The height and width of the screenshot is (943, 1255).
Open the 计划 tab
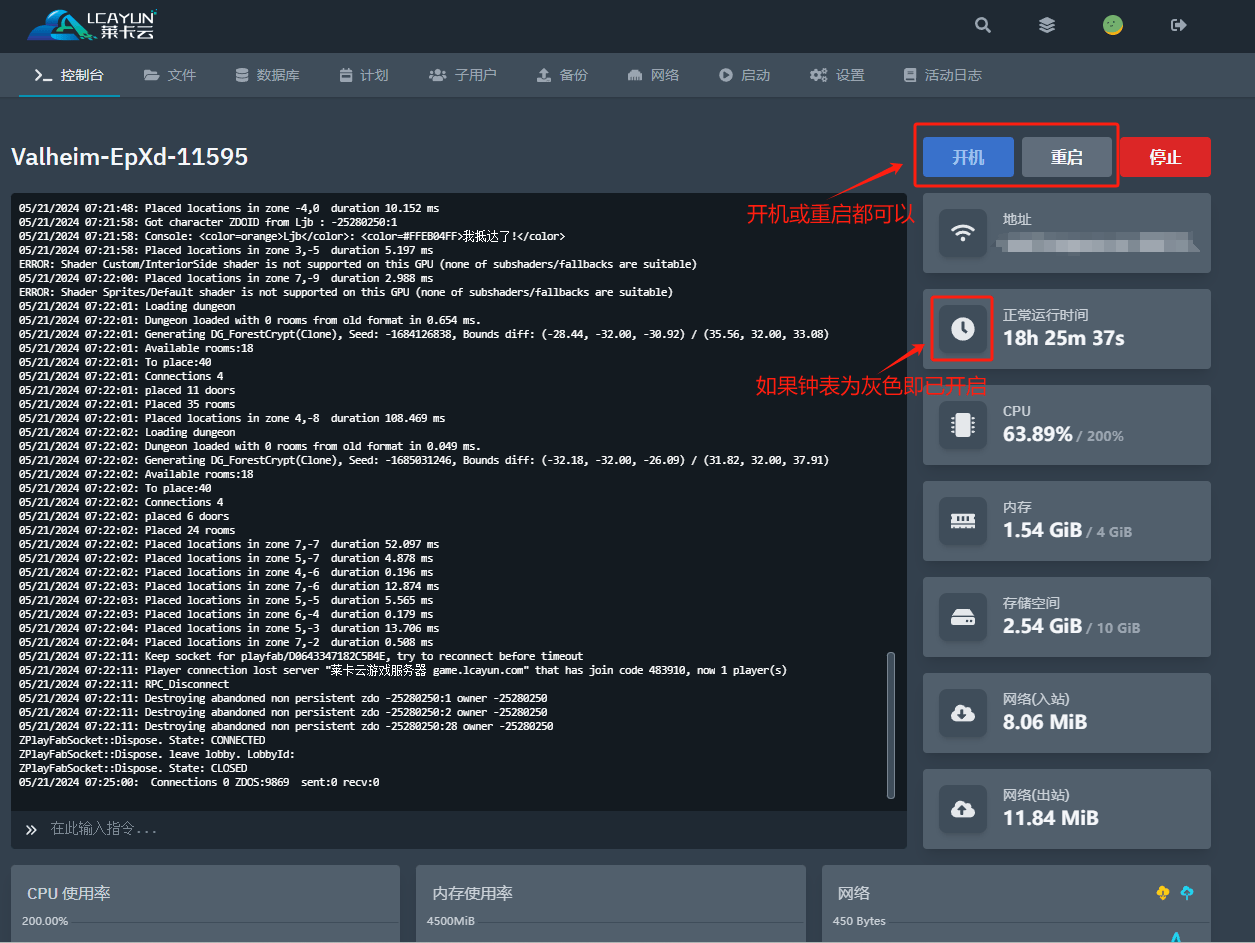[x=364, y=75]
